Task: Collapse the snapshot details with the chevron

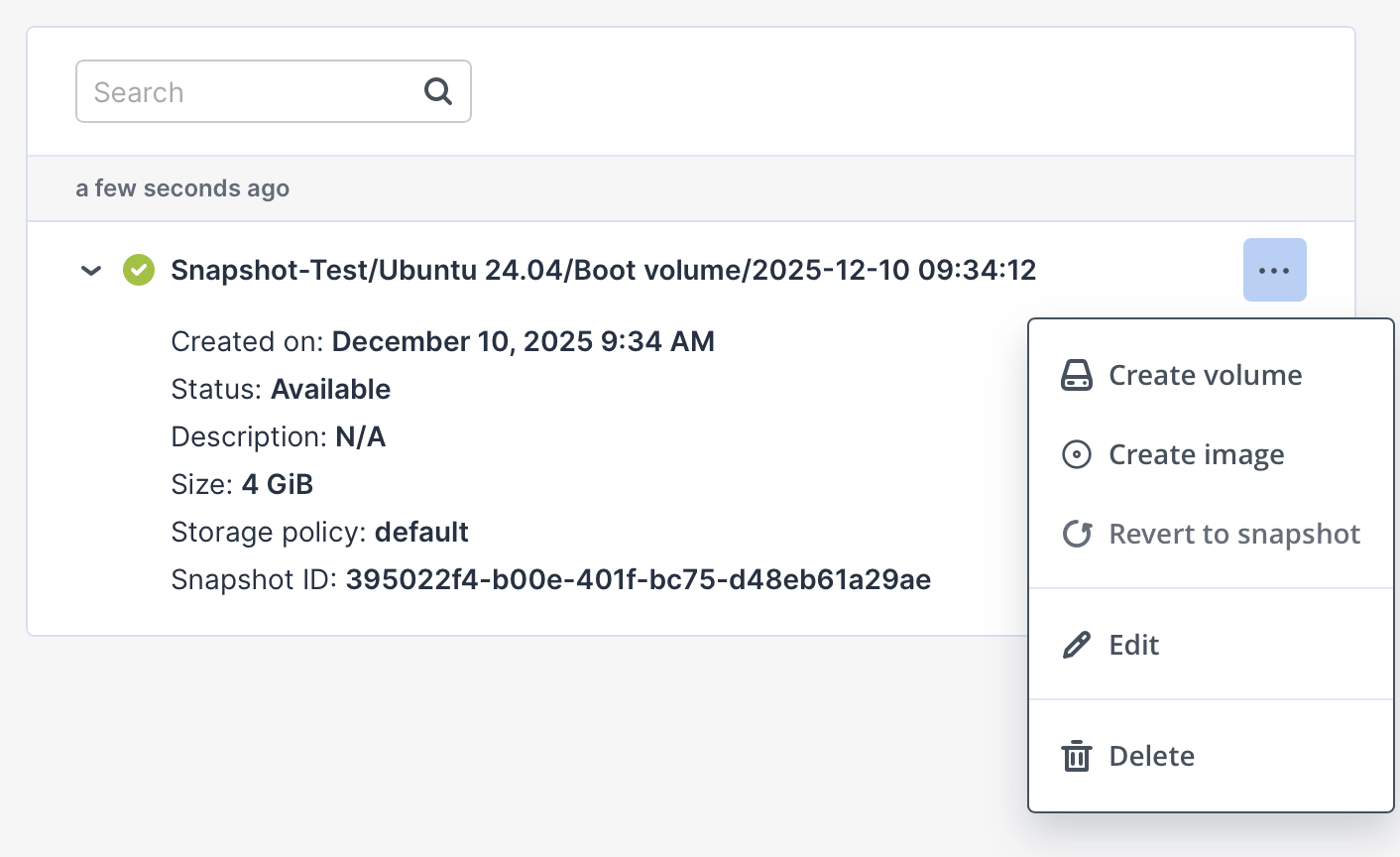Action: click(91, 270)
